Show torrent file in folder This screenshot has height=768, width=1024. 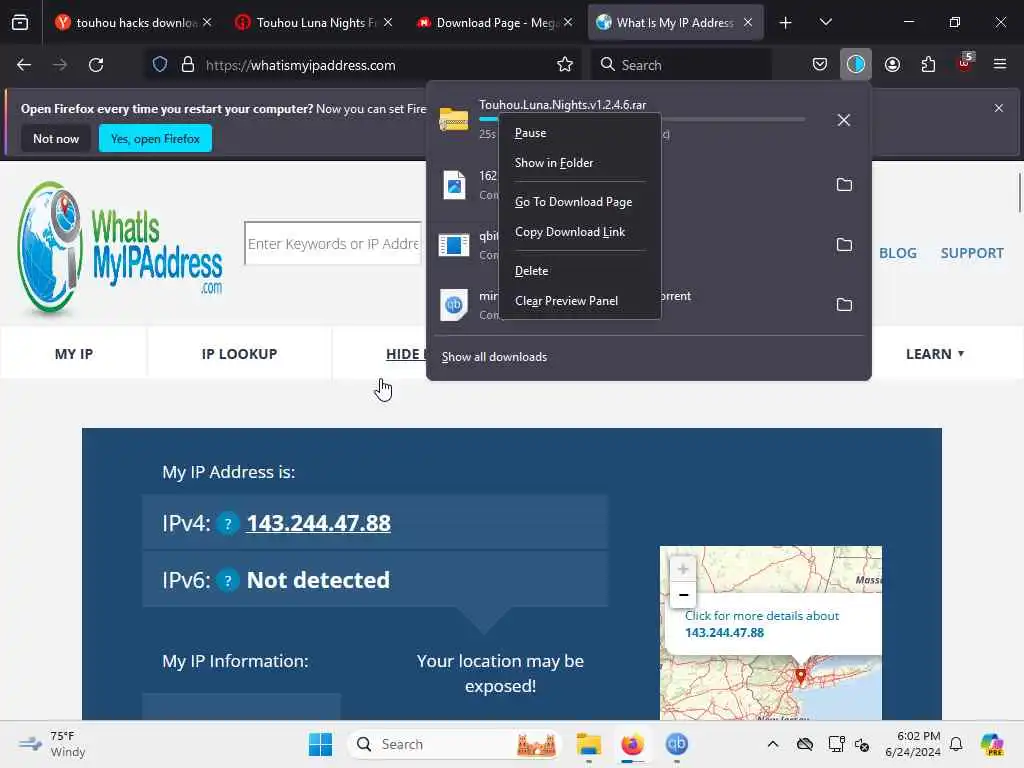844,305
